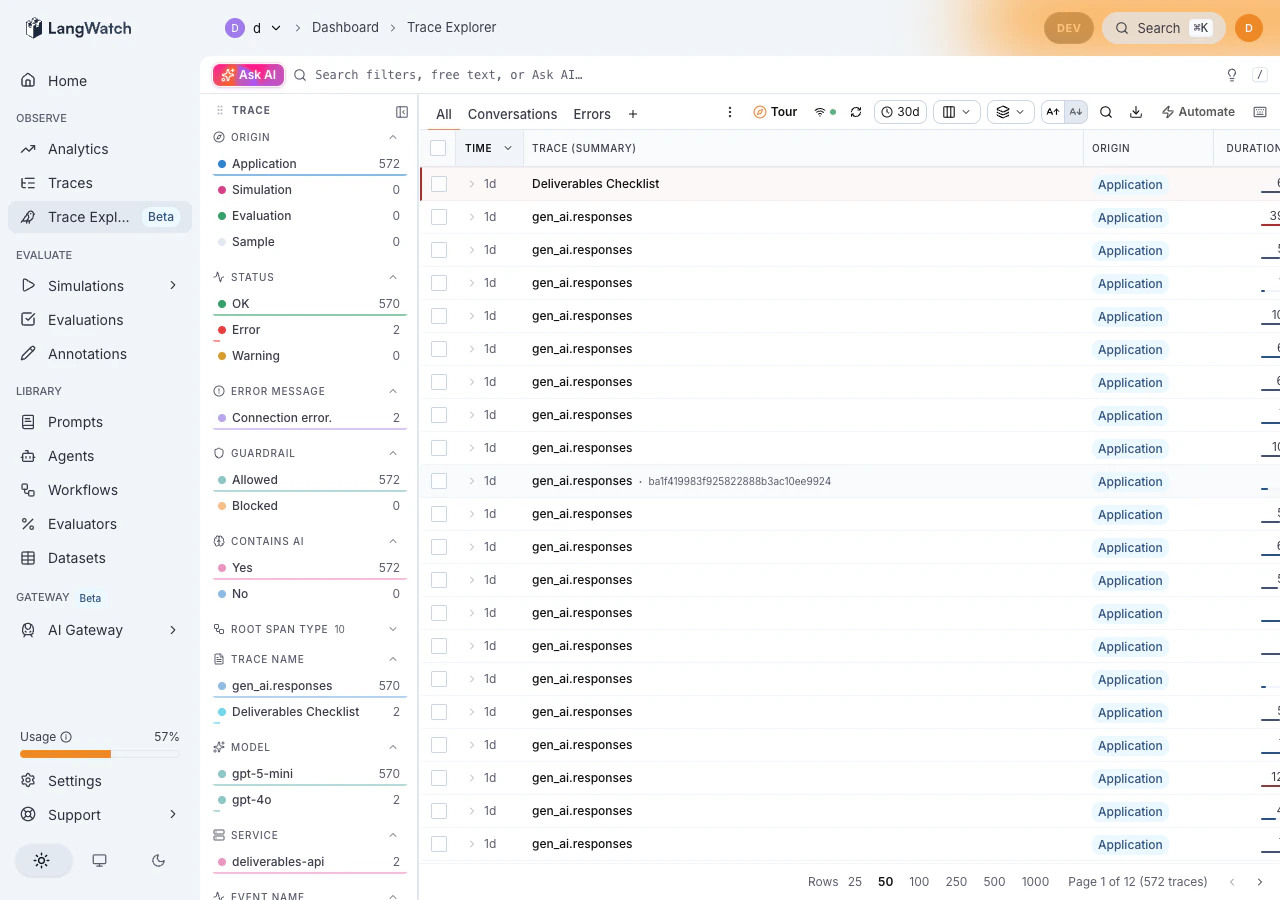Switch to system theme monitor icon
Screen dimensions: 1280x900
99,860
